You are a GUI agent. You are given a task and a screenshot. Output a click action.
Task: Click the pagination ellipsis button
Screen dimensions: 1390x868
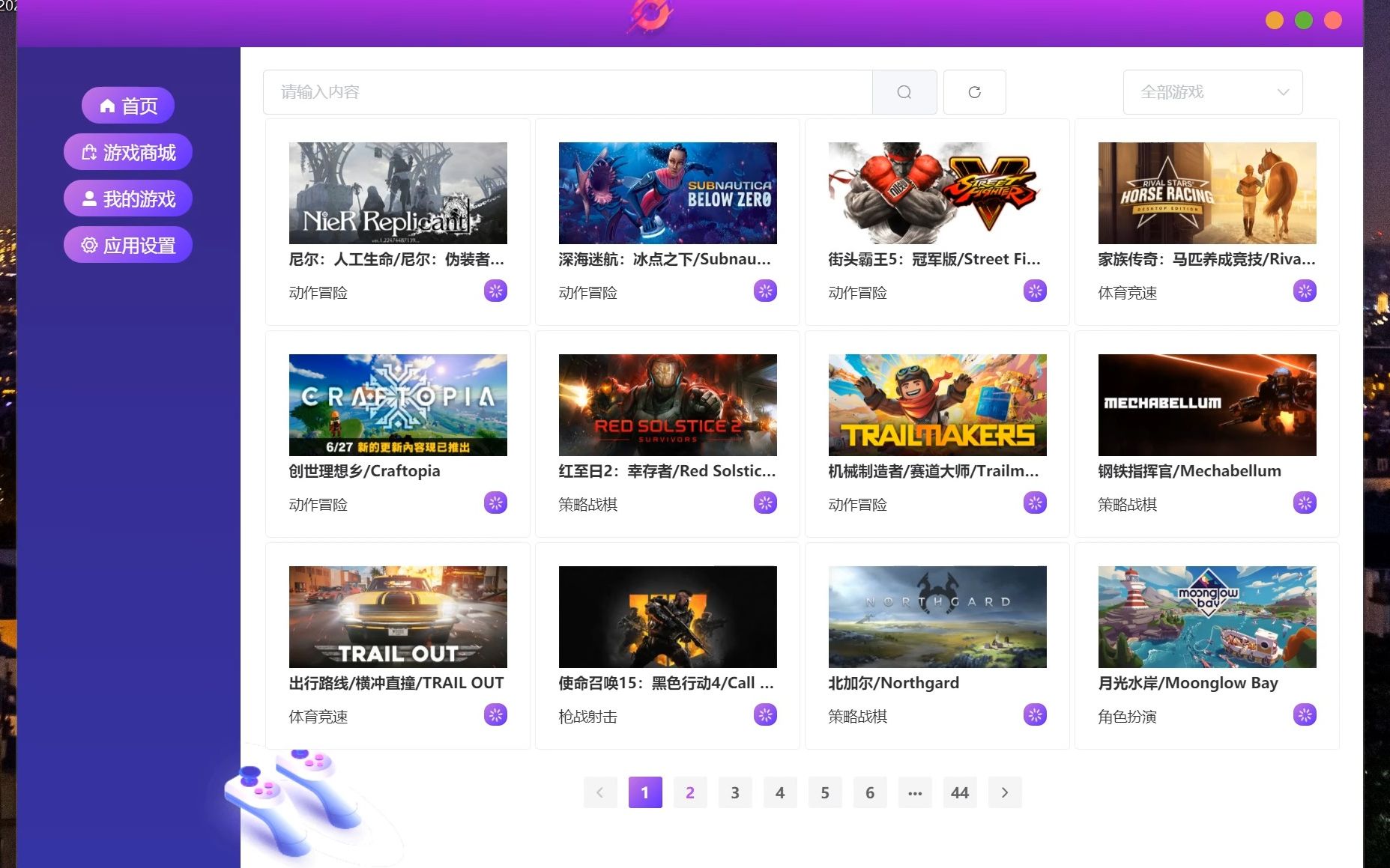point(915,792)
